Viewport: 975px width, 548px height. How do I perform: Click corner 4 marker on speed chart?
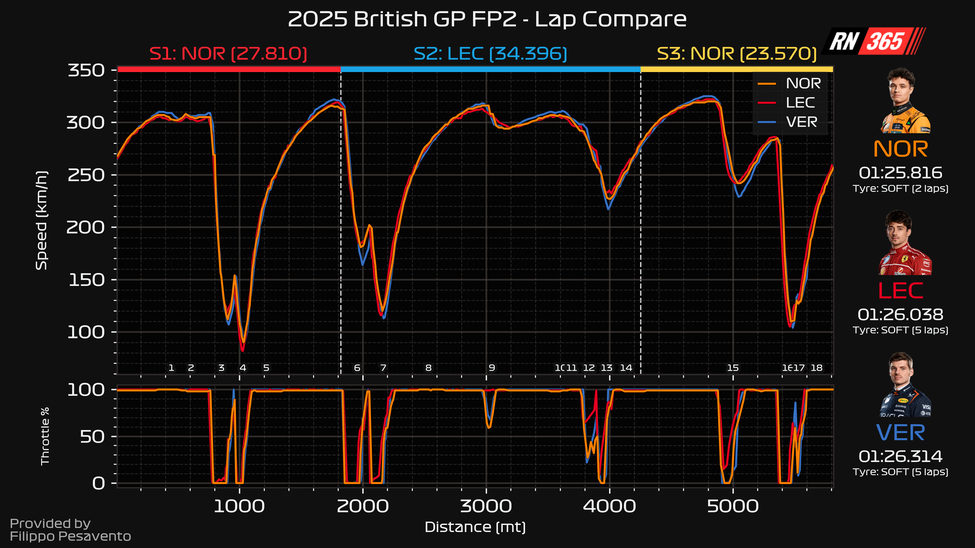point(242,368)
